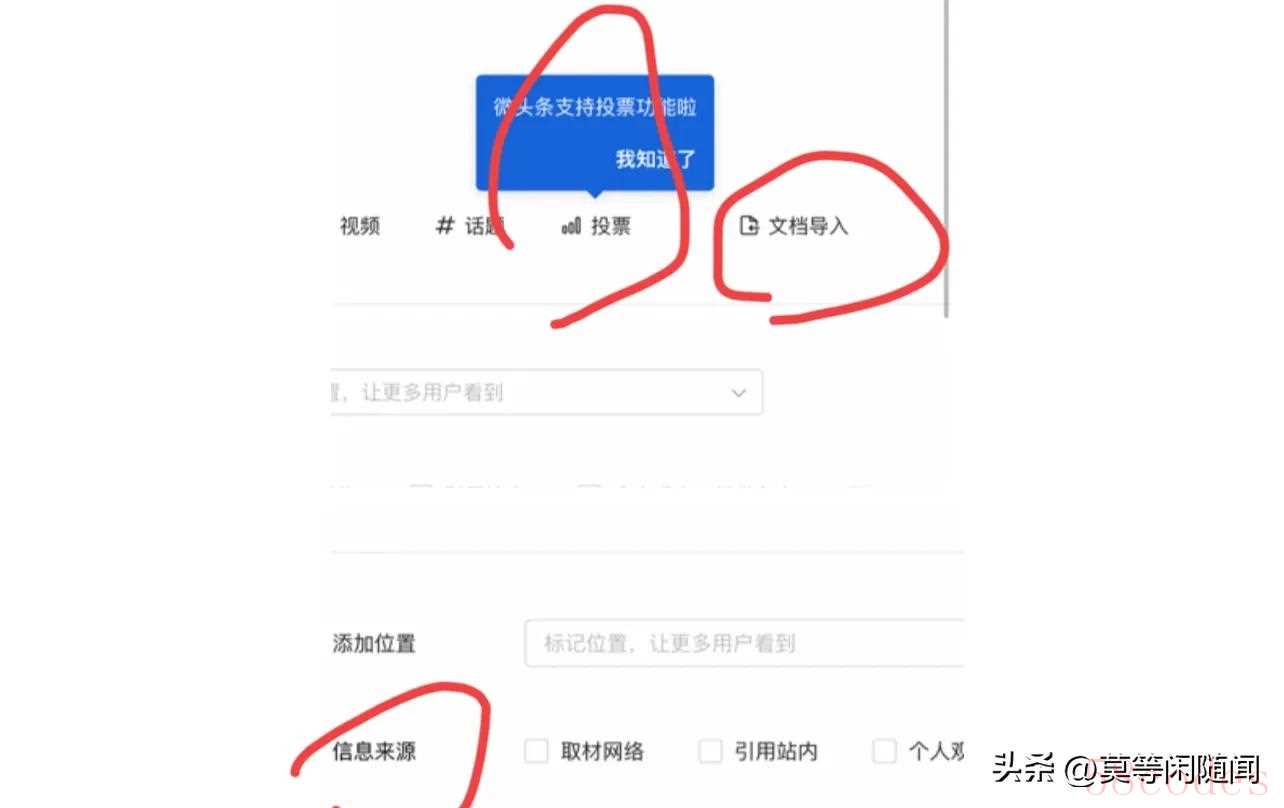Image resolution: width=1284 pixels, height=808 pixels.
Task: Dismiss the tooltip with 我知道了
Action: [656, 158]
